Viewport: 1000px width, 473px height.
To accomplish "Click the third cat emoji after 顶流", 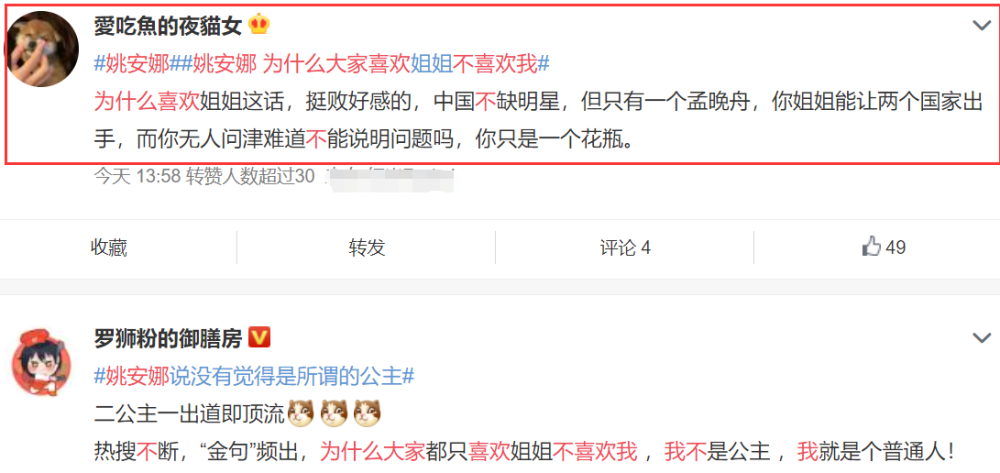I will click(367, 414).
